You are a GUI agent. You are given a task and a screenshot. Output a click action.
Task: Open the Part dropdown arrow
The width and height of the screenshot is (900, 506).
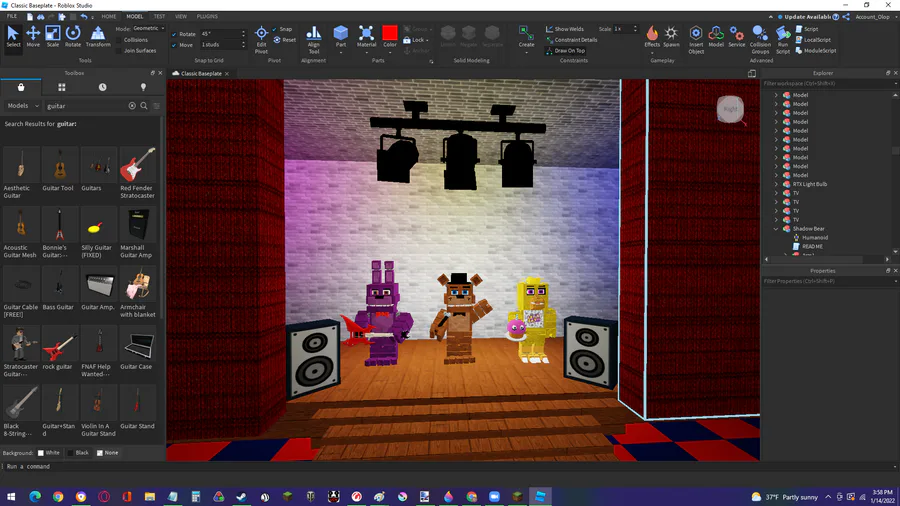[x=341, y=52]
